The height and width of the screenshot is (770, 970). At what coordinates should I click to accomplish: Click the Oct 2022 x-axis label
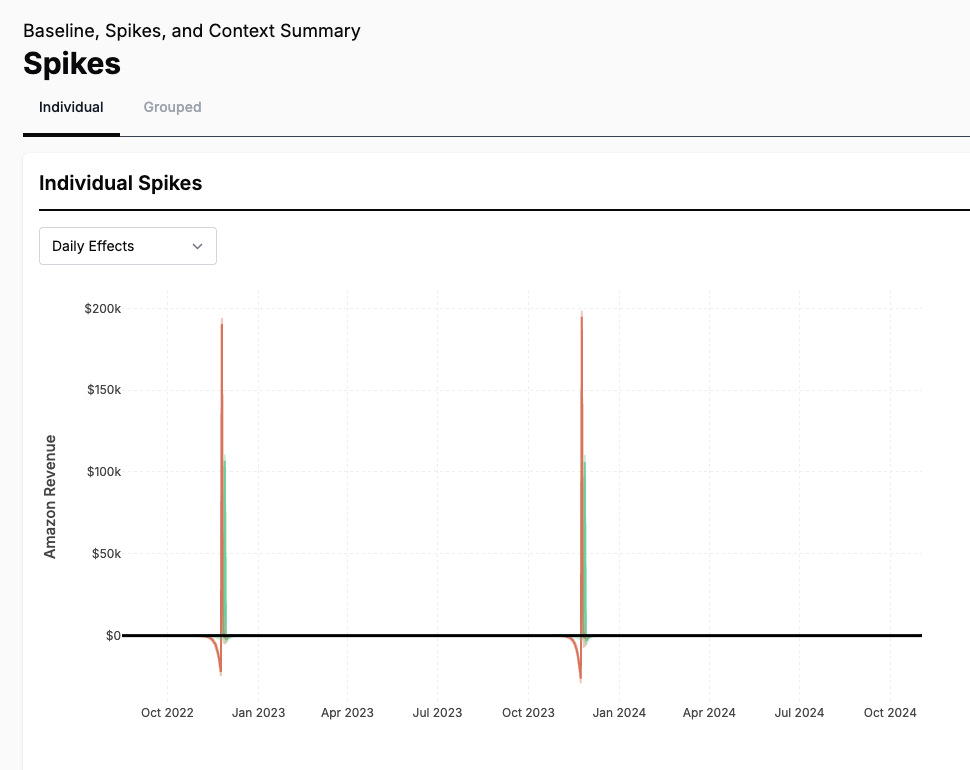[167, 712]
